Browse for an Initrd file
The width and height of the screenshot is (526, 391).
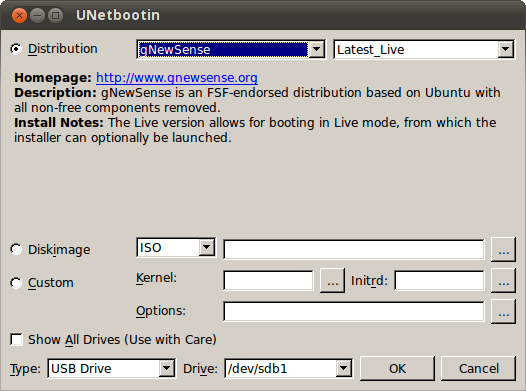[x=503, y=280]
